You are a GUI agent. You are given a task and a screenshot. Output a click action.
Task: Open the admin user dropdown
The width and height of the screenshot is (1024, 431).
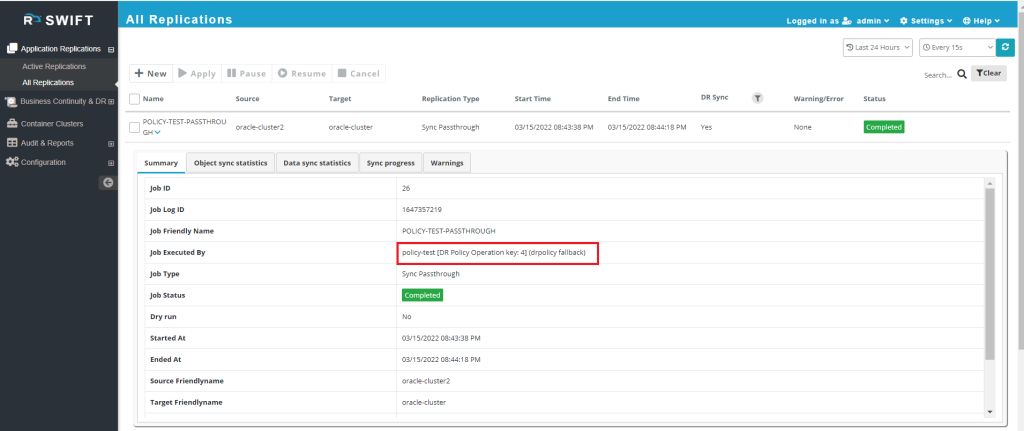[872, 21]
